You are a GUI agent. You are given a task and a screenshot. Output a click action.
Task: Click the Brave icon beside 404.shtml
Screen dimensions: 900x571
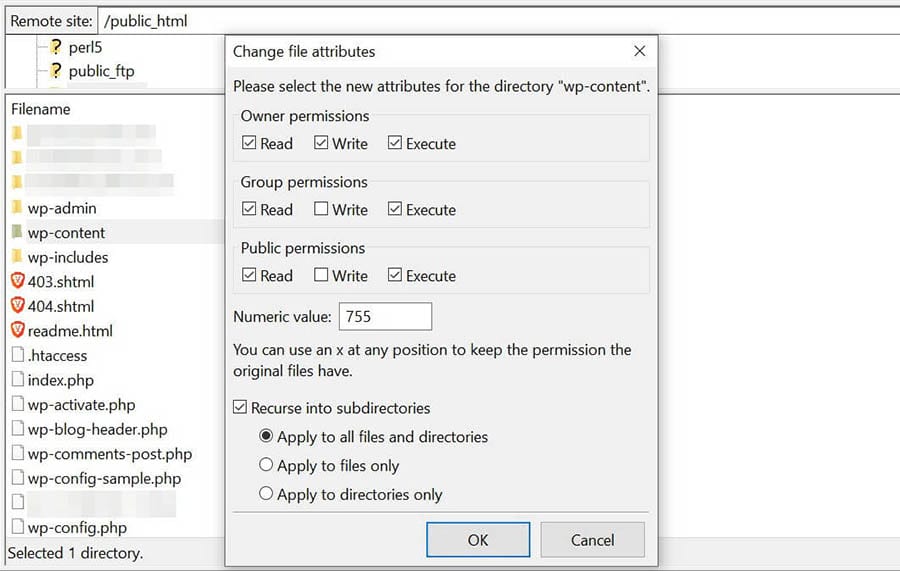[x=17, y=306]
